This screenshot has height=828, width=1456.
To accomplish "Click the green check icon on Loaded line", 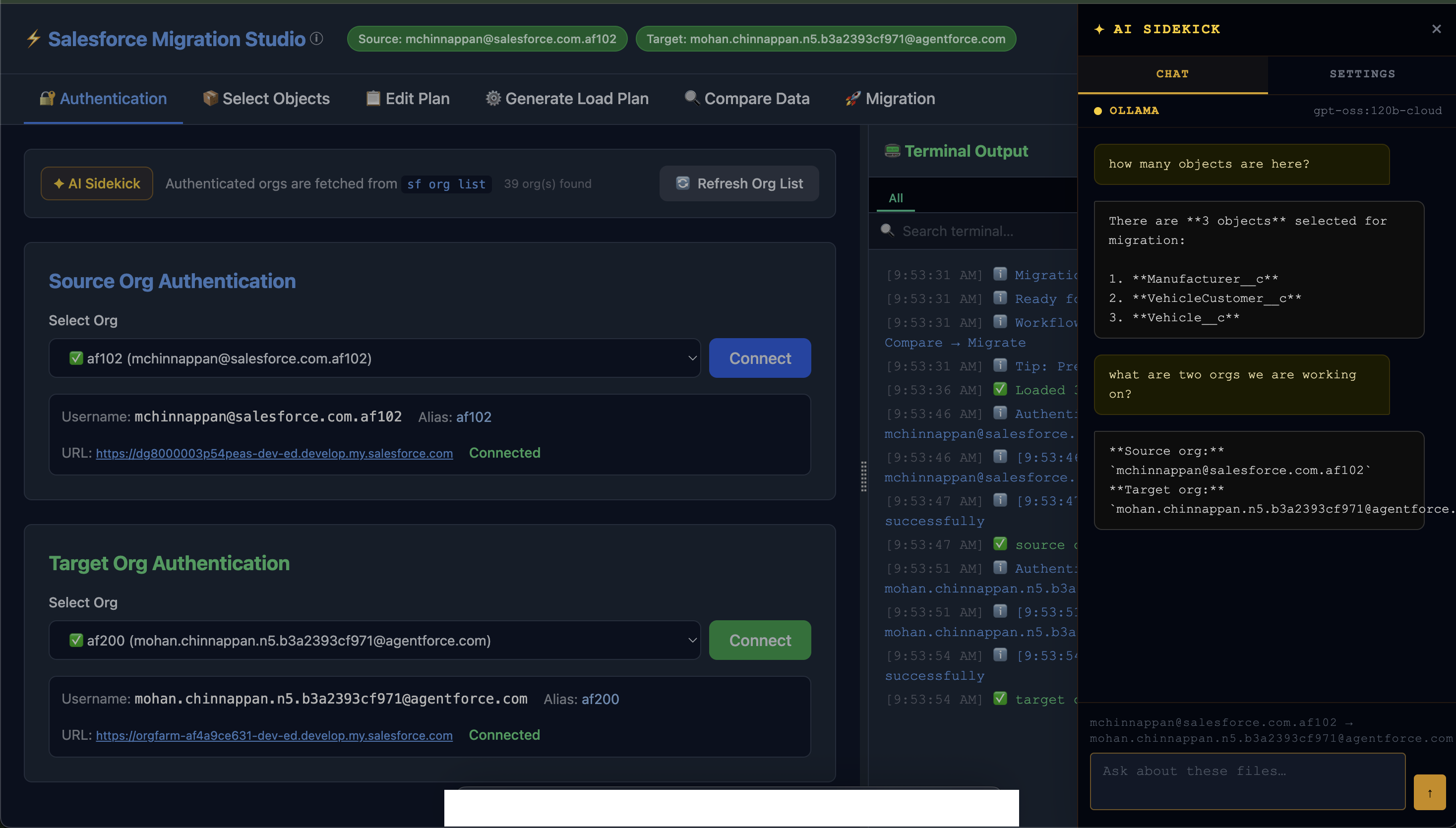I will pos(1000,389).
